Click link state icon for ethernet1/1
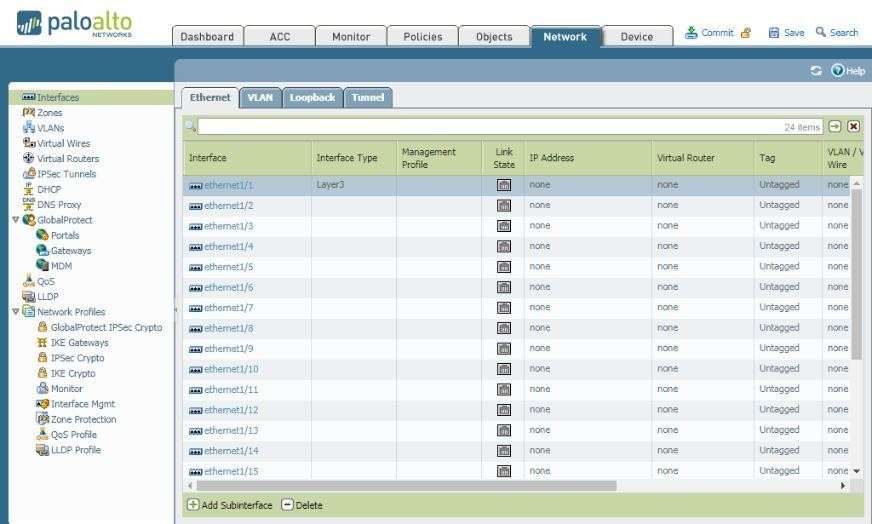 point(504,185)
